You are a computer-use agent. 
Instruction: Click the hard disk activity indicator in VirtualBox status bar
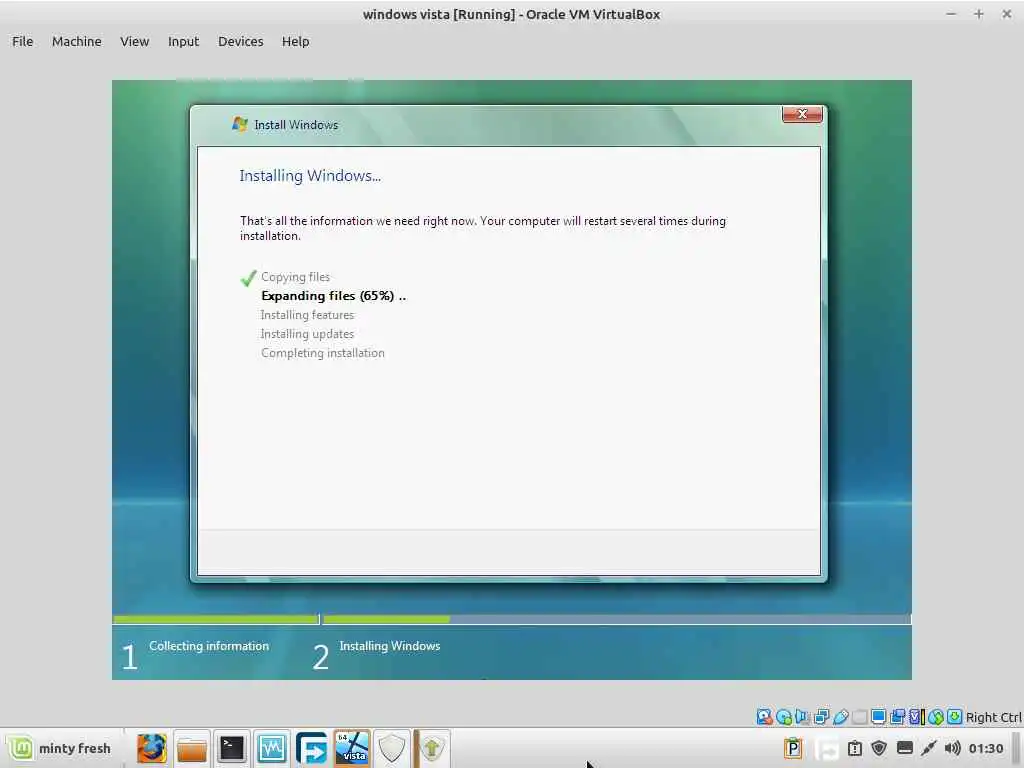[764, 717]
